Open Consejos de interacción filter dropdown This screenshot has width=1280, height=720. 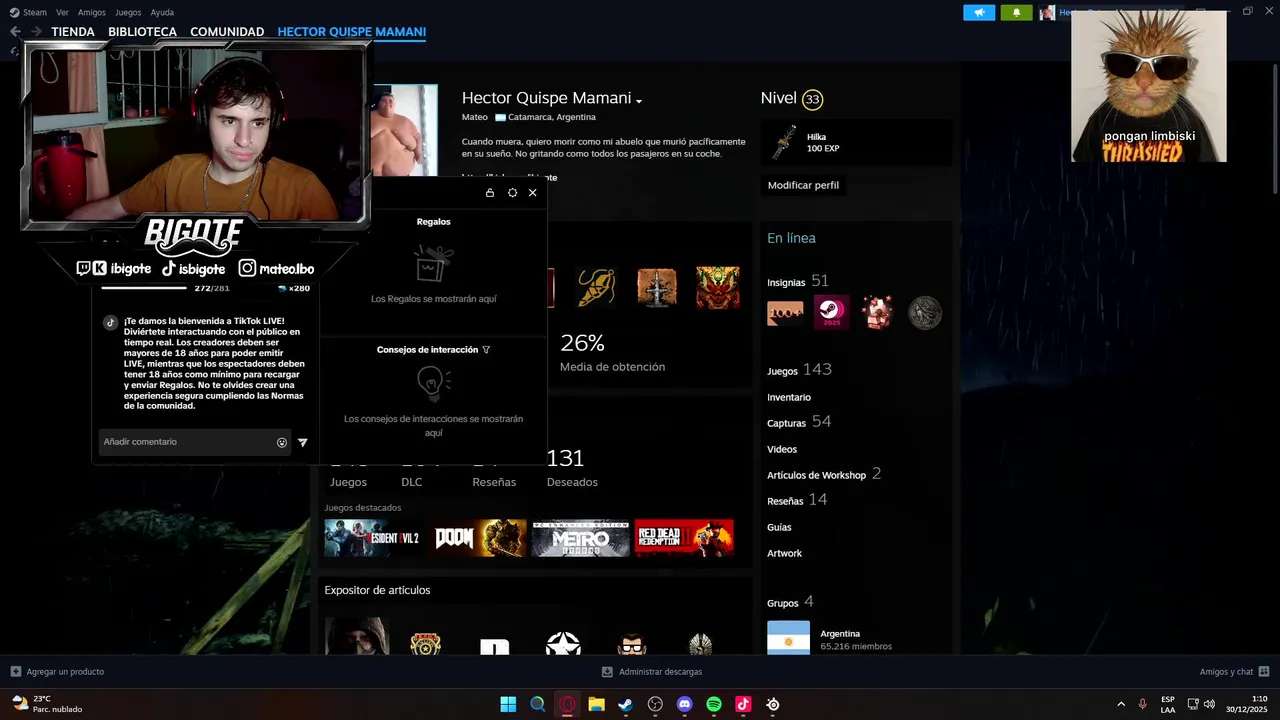point(486,350)
